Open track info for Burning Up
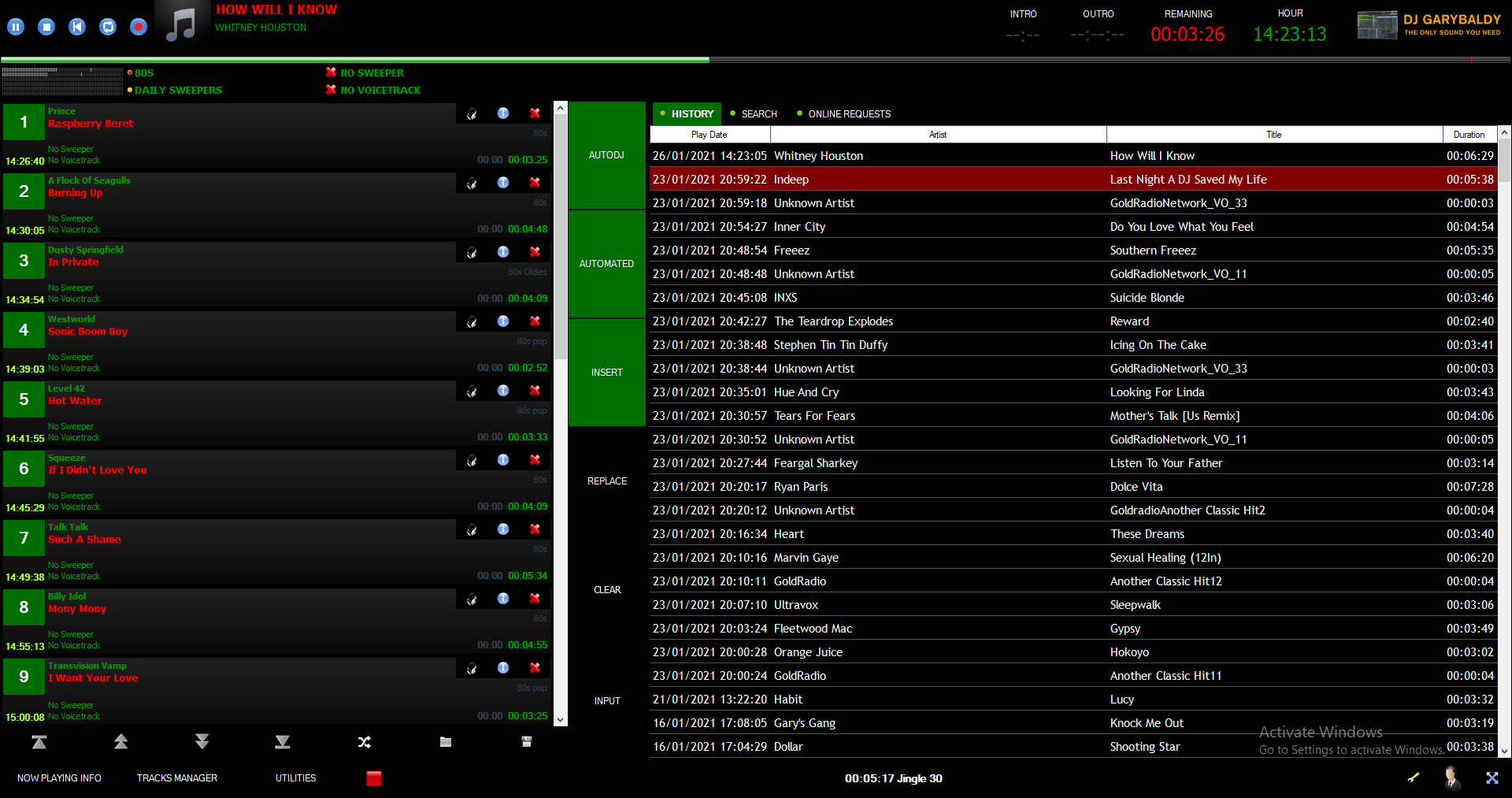1512x798 pixels. coord(503,182)
